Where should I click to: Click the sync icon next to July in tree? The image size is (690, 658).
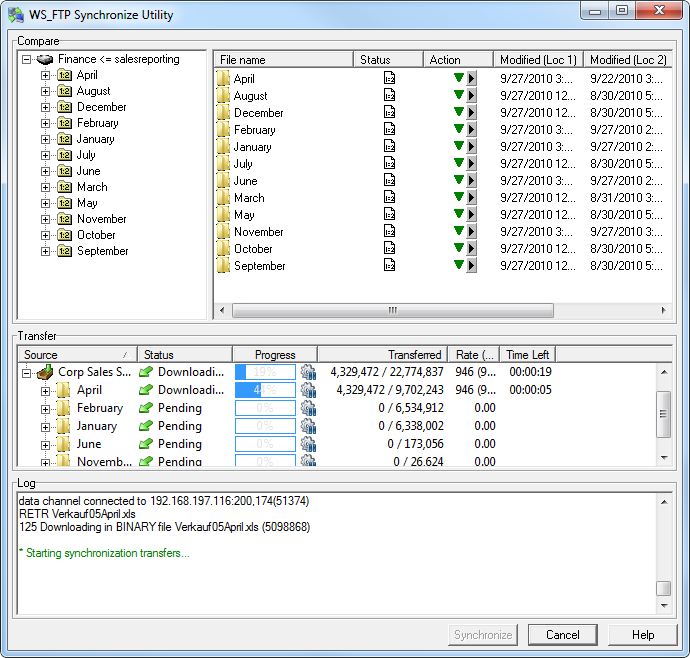coord(65,155)
